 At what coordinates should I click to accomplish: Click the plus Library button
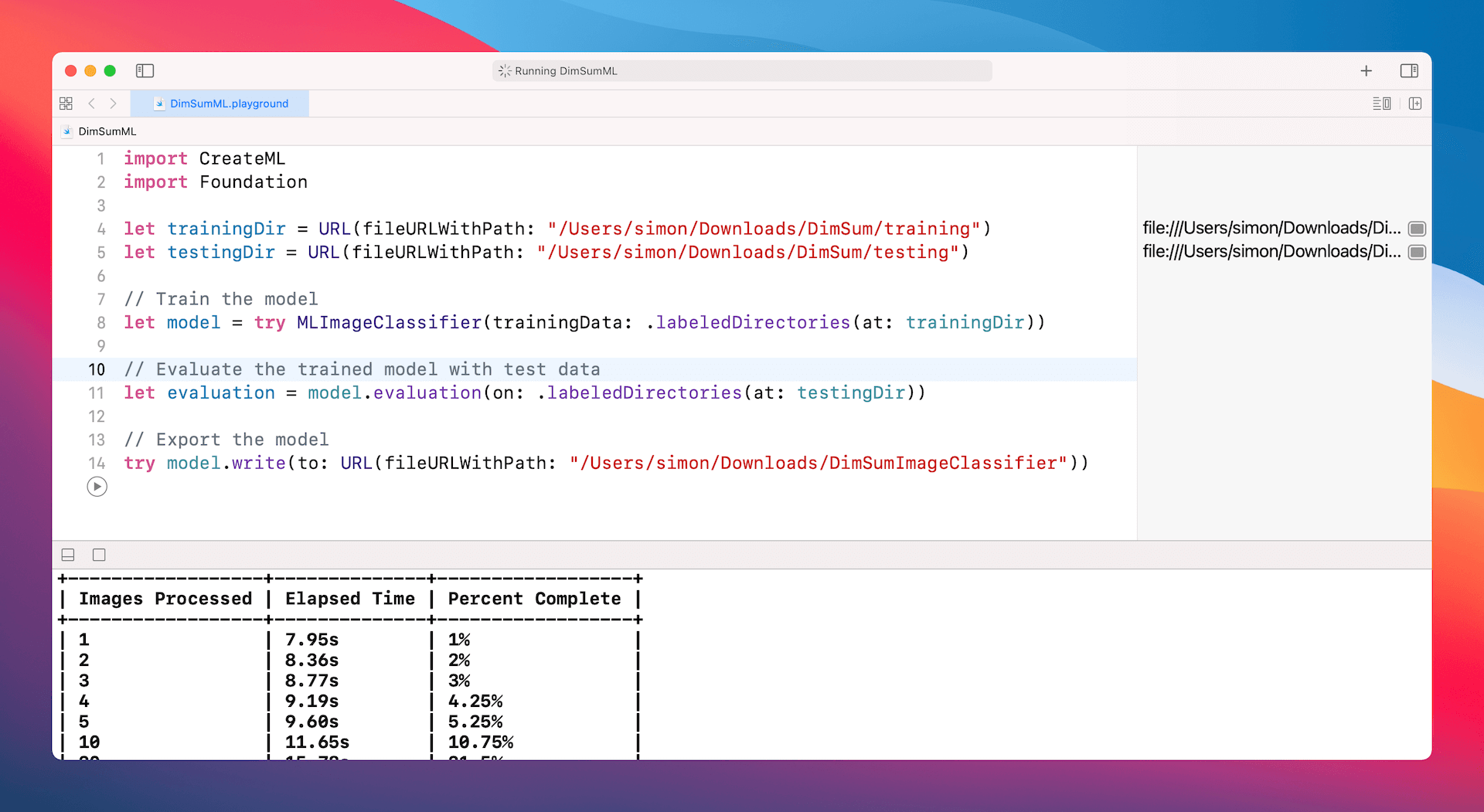point(1366,71)
